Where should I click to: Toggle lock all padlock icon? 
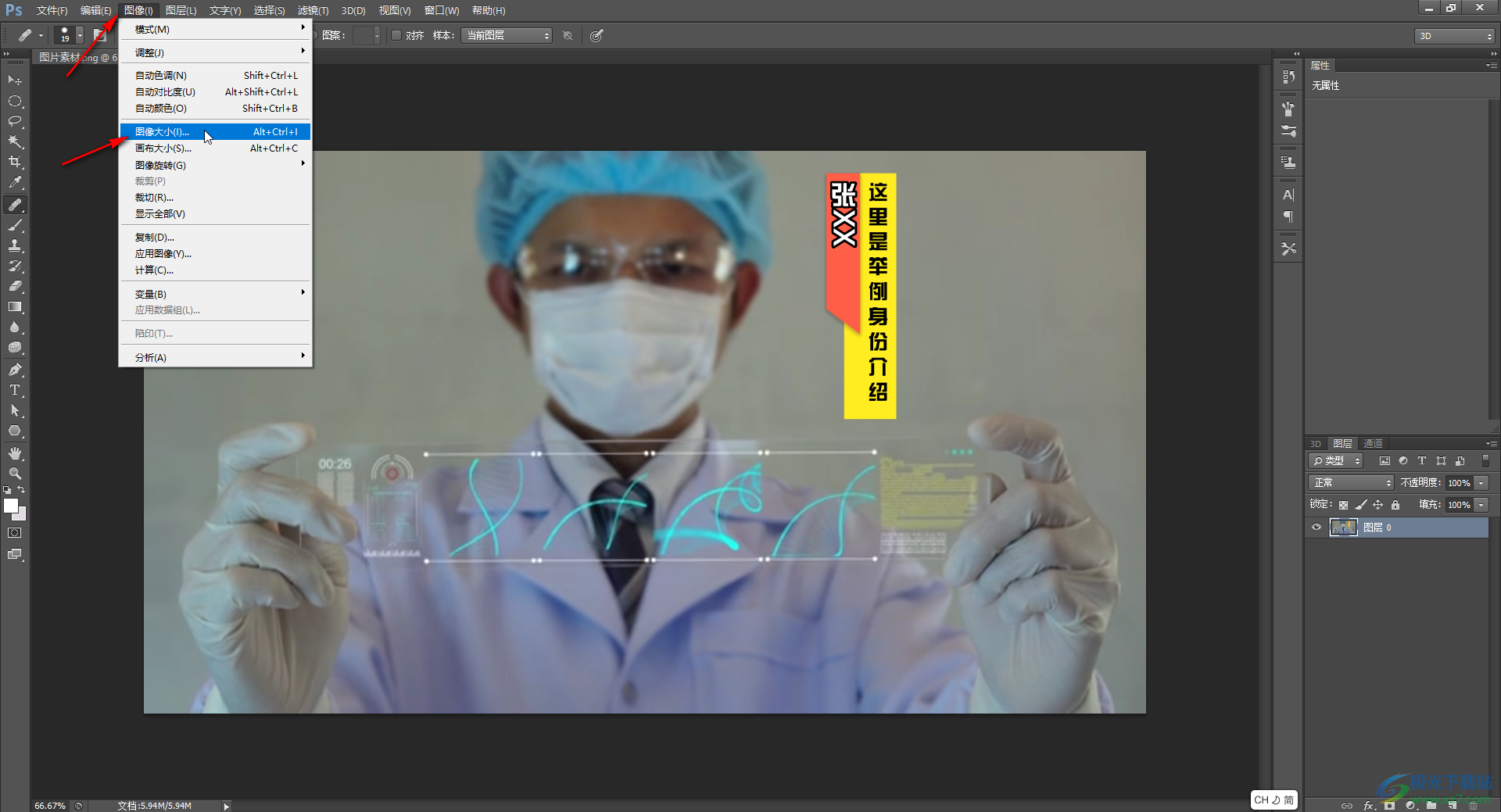(1395, 505)
